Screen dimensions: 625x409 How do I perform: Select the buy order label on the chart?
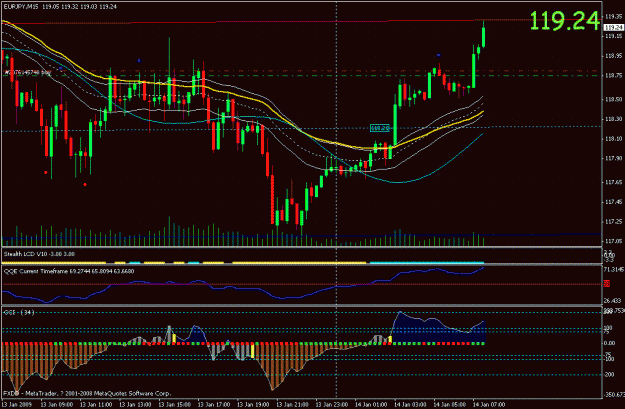[26, 73]
